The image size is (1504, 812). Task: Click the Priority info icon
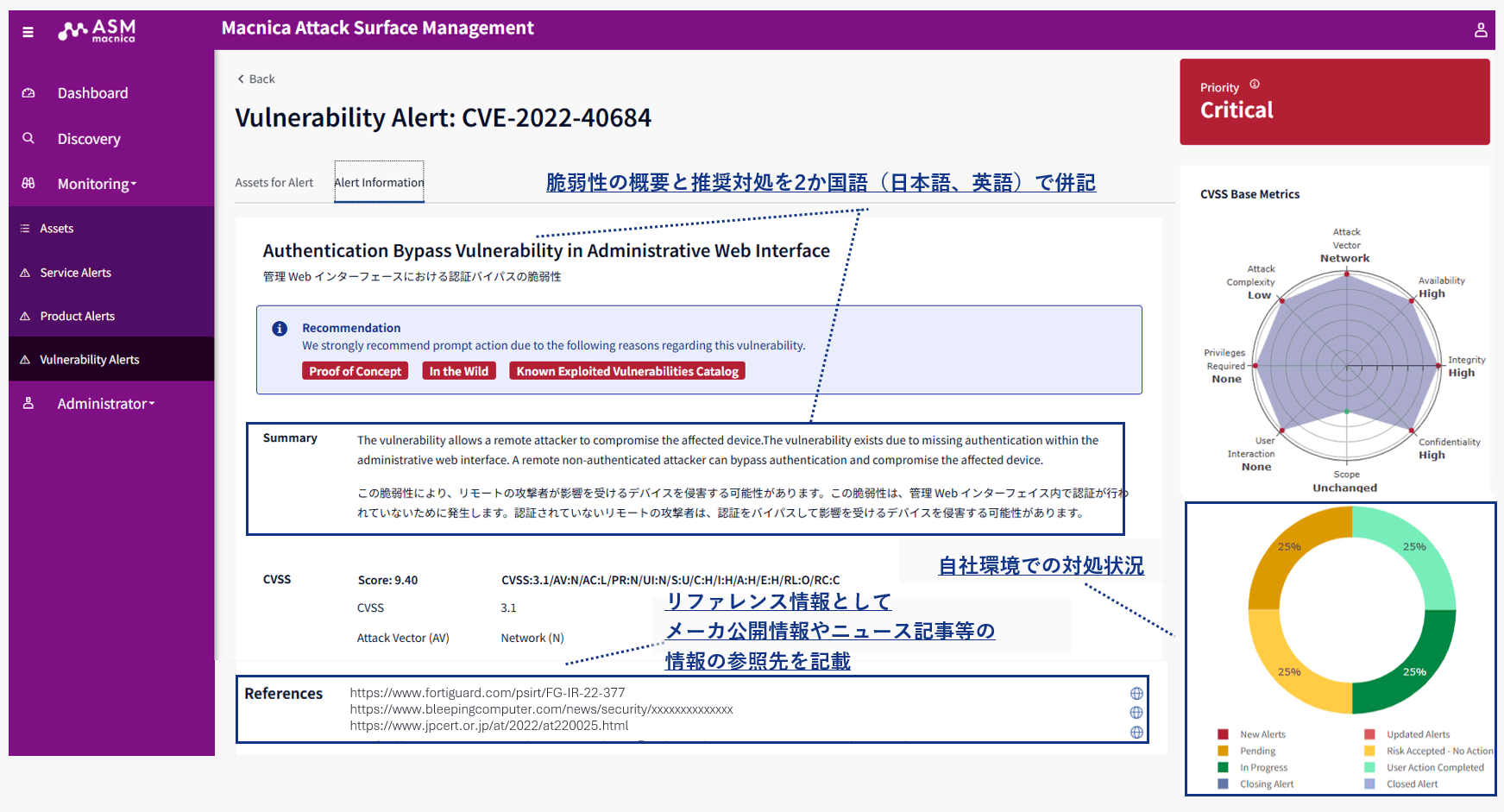(1255, 85)
